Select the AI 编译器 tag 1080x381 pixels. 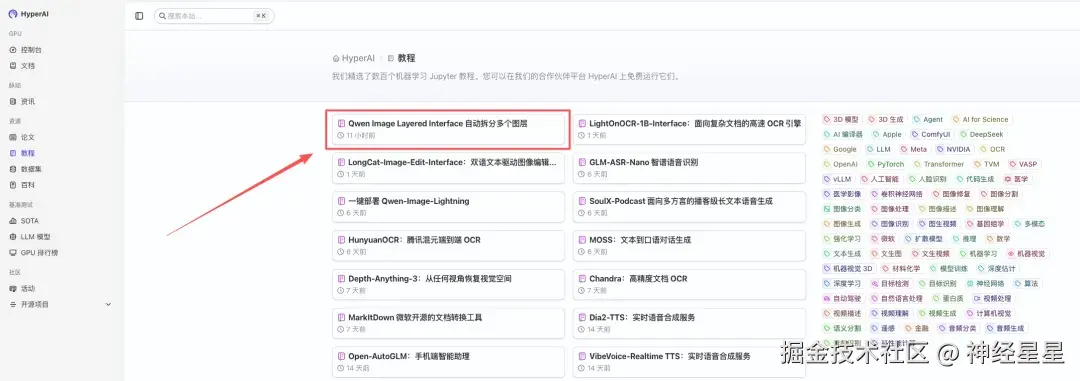click(x=843, y=134)
